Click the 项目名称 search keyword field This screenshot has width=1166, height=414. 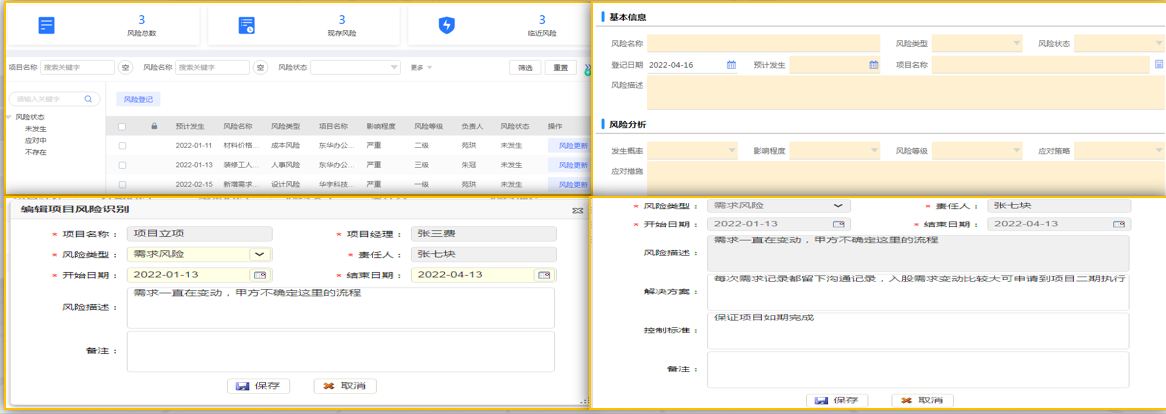77,68
